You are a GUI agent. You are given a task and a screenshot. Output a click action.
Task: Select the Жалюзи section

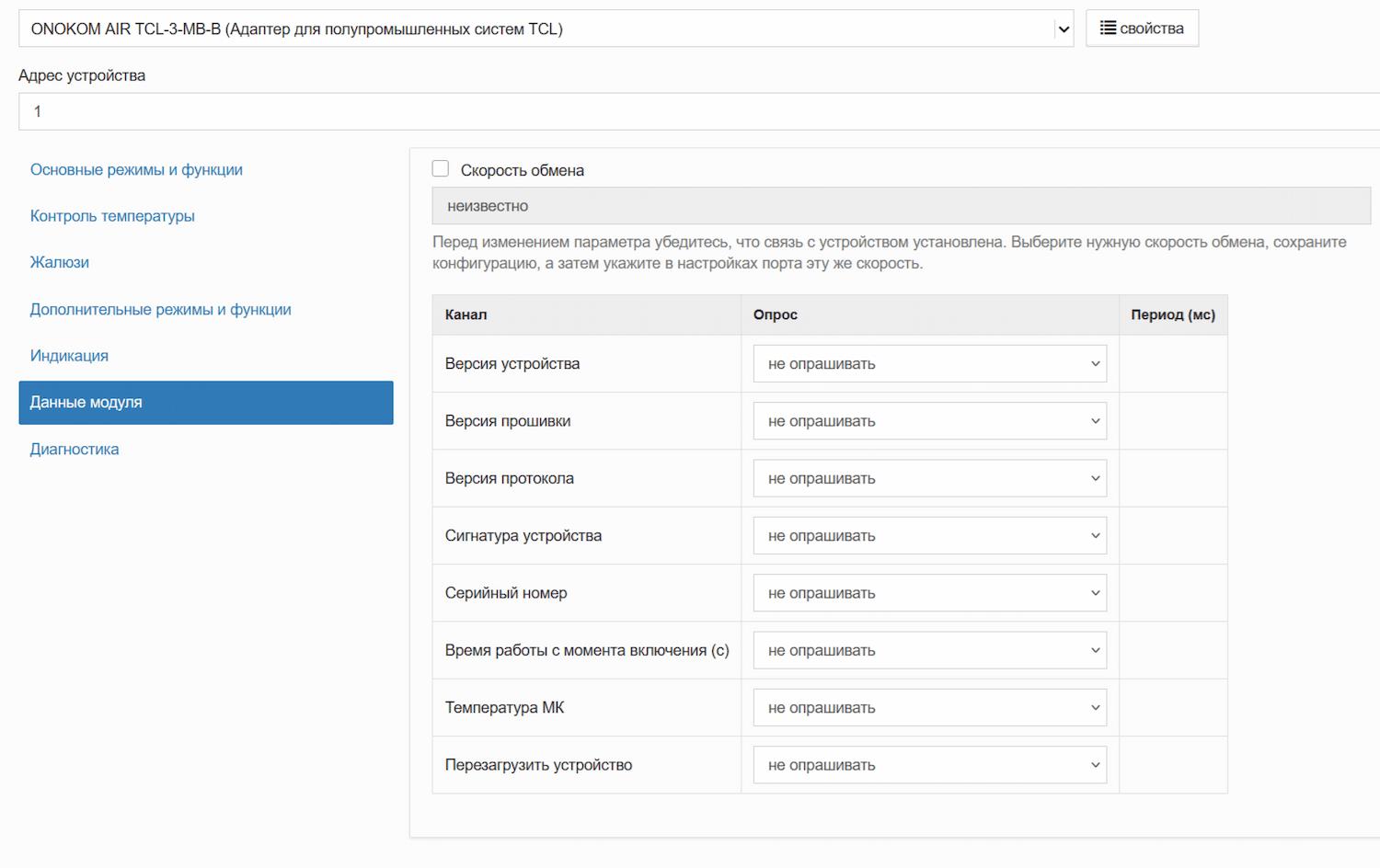point(60,263)
